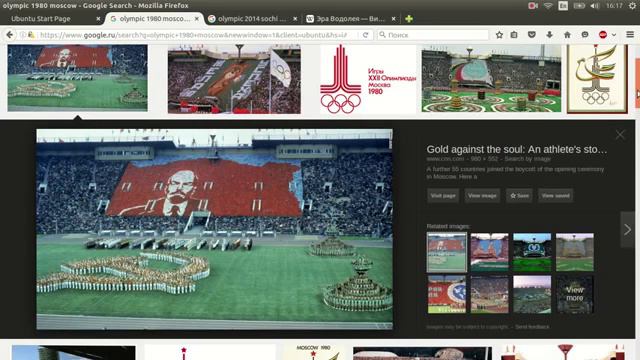Close the Эра Водолея Wikipedia tab
The height and width of the screenshot is (360, 640).
click(393, 19)
